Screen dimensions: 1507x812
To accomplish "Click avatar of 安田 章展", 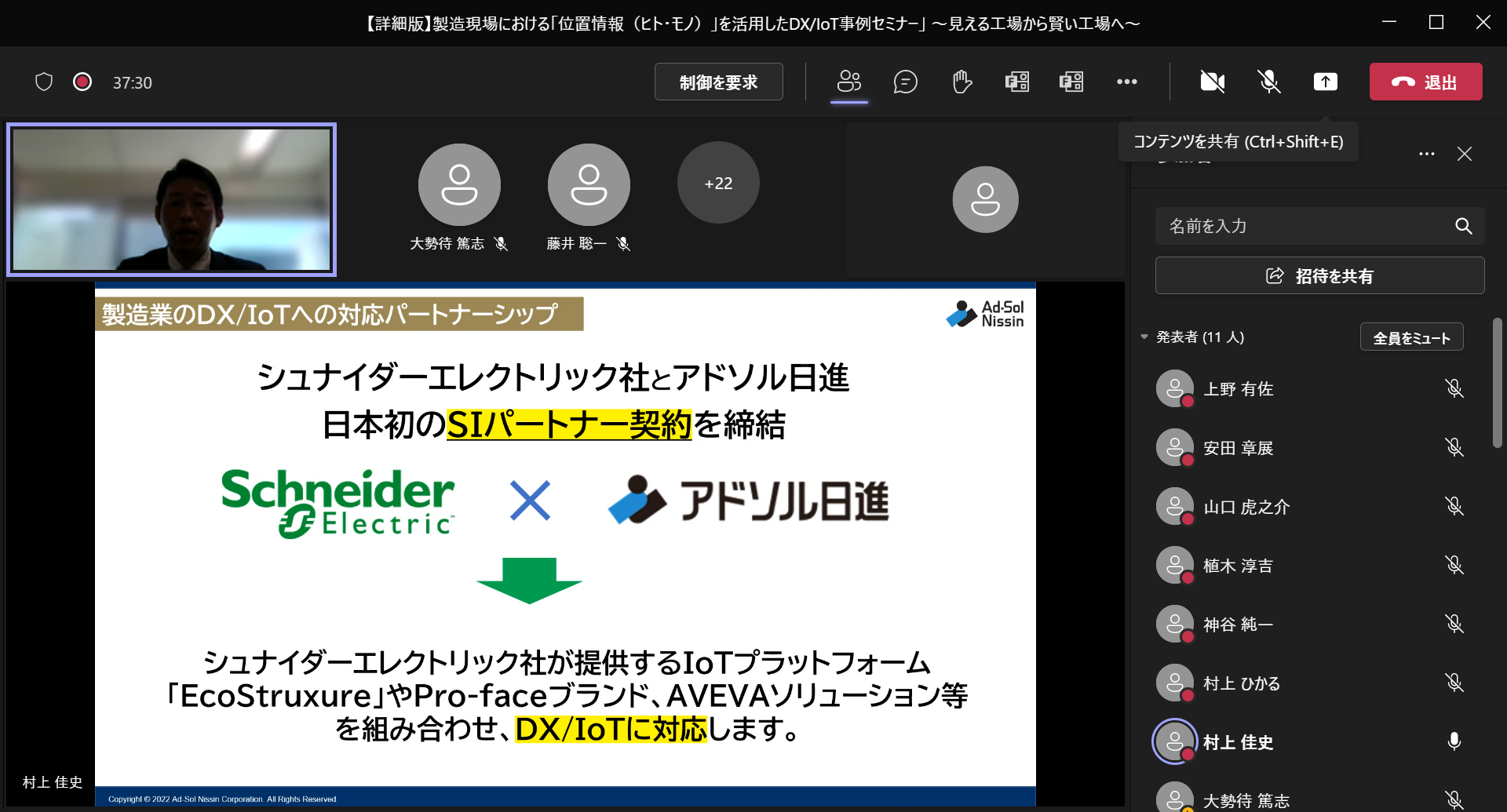I will tap(1175, 447).
